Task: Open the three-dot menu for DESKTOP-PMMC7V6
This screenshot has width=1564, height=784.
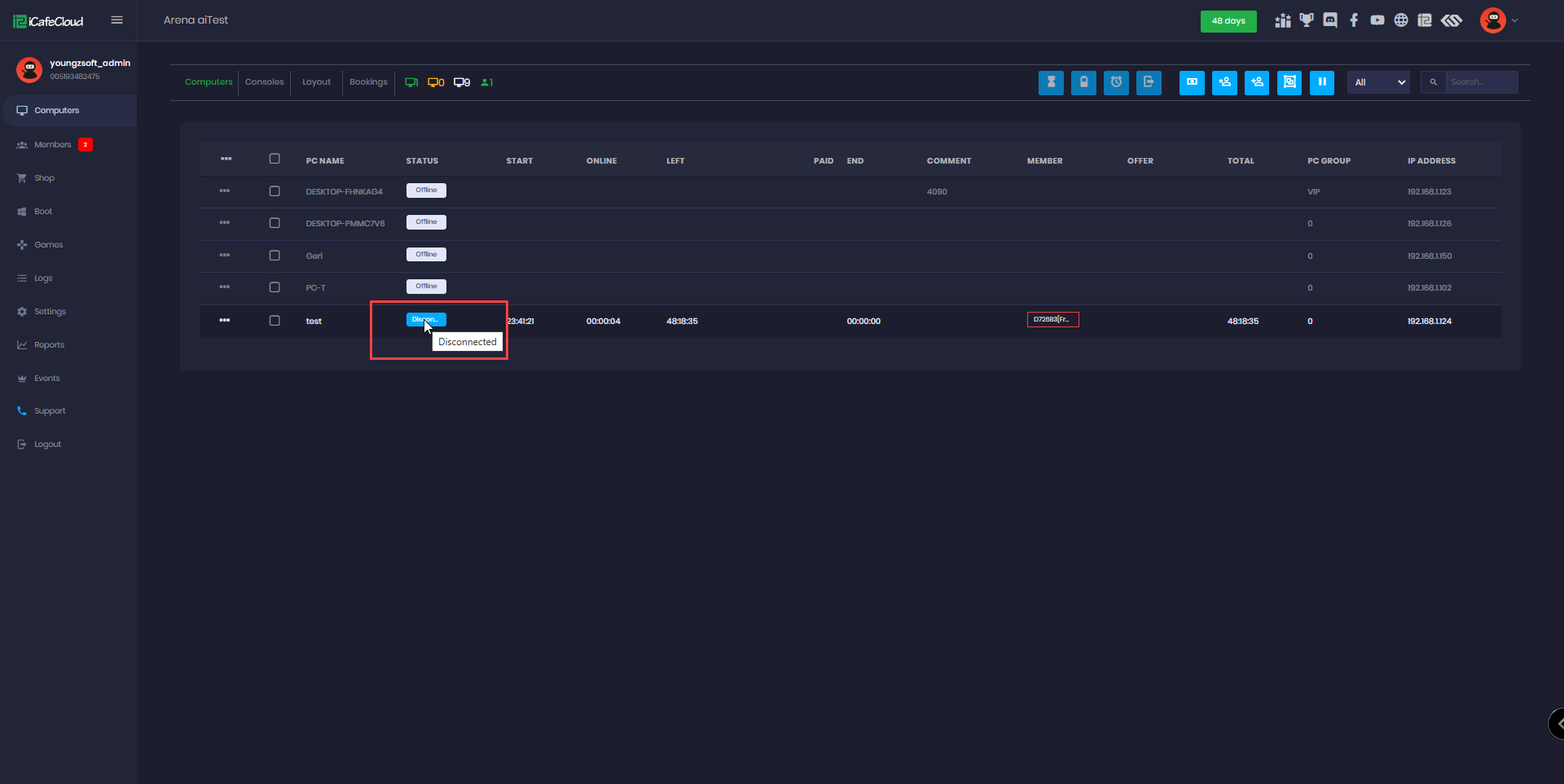Action: click(x=225, y=222)
